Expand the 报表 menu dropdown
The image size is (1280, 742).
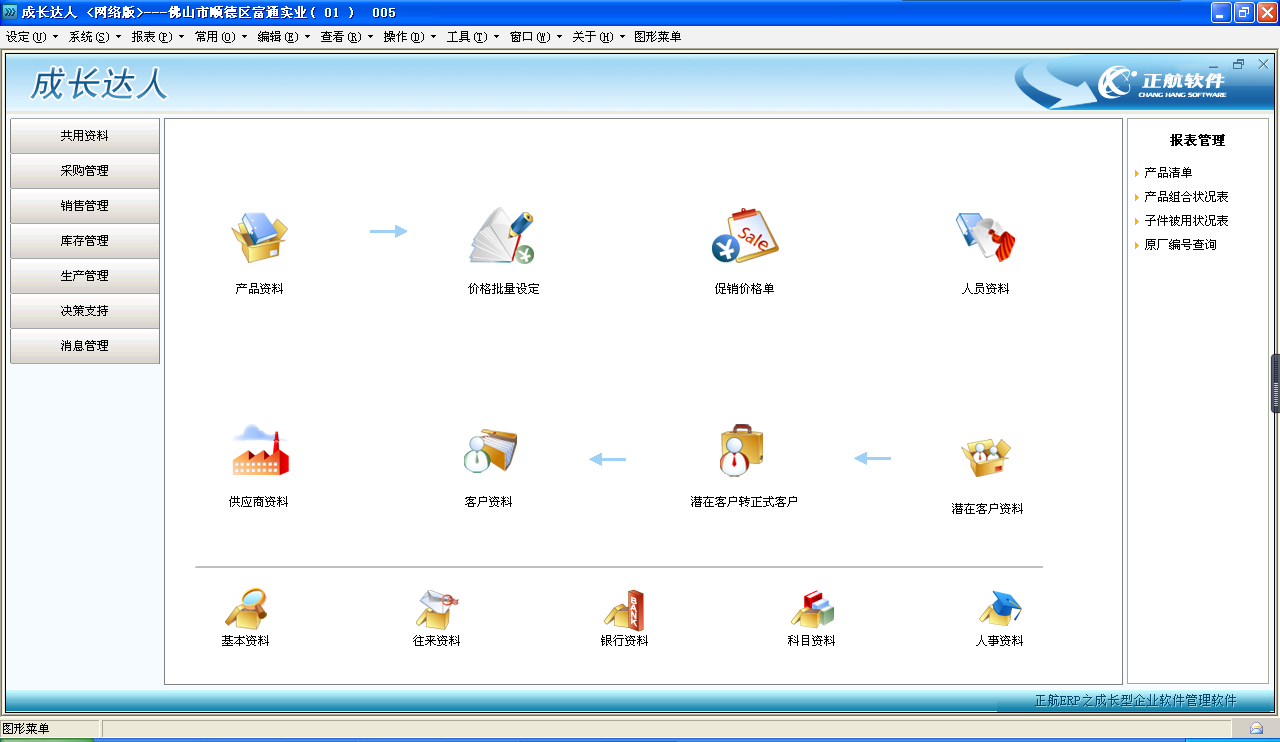(x=157, y=37)
